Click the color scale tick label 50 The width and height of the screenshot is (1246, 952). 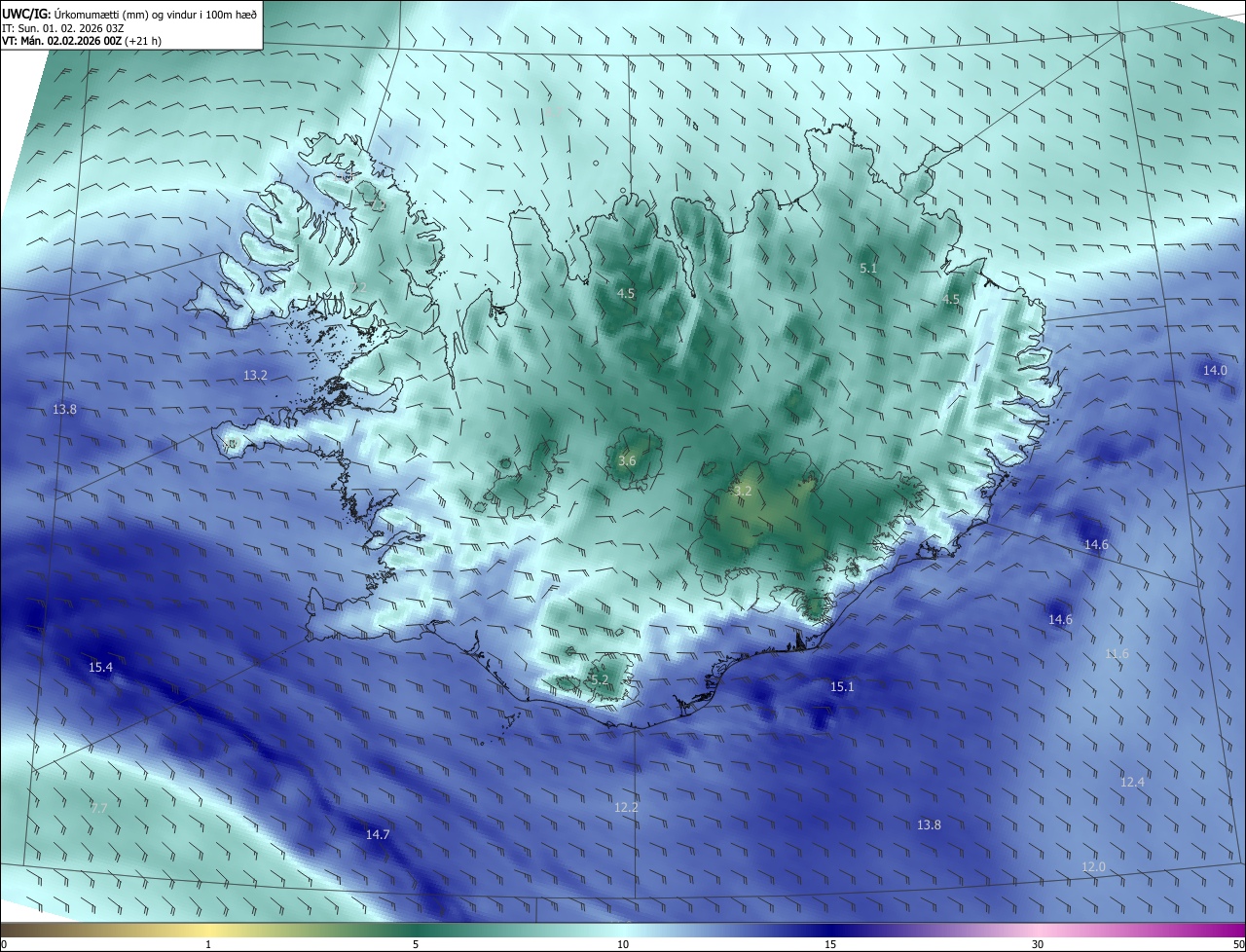(1237, 944)
